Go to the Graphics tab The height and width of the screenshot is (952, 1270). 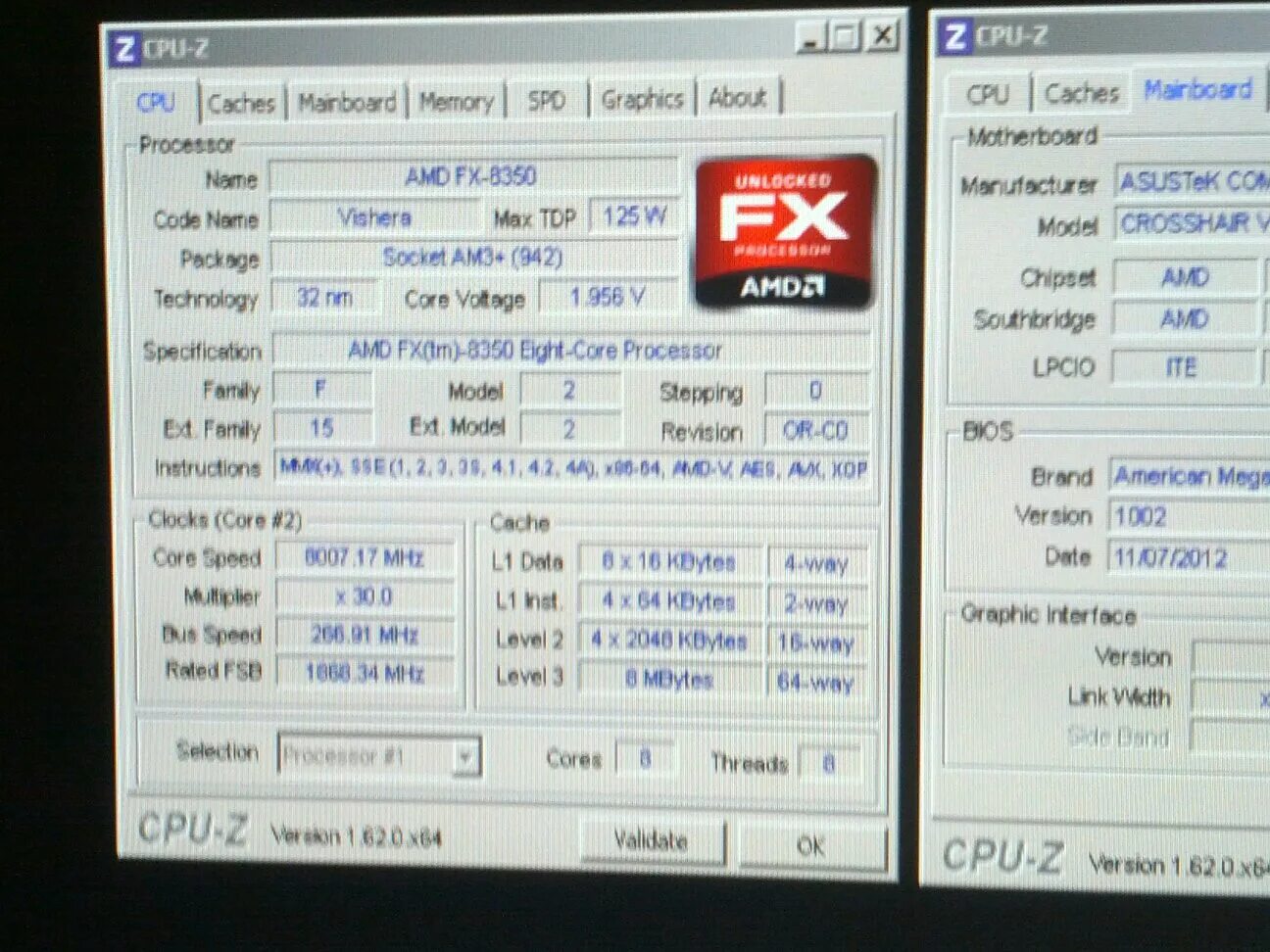[642, 99]
